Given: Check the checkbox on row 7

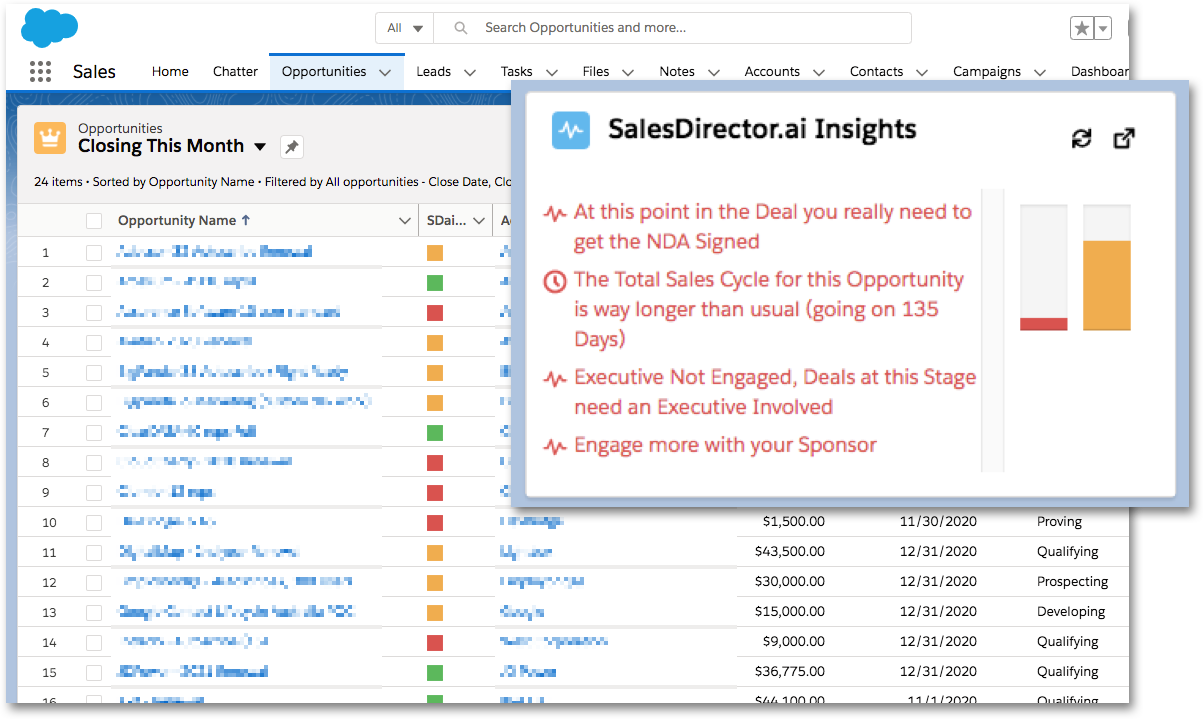Looking at the screenshot, I should pos(93,432).
